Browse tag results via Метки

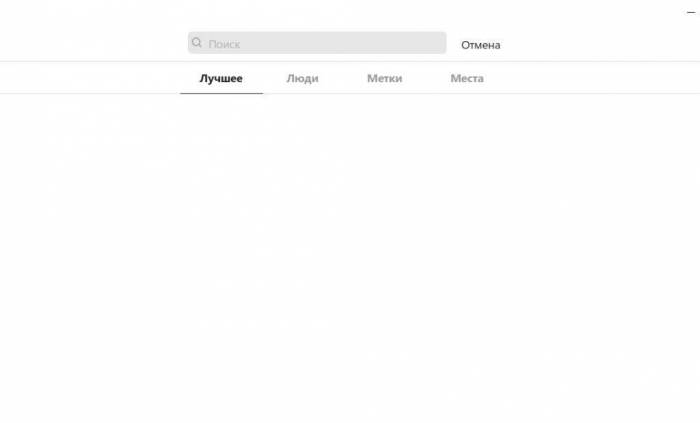pos(384,79)
